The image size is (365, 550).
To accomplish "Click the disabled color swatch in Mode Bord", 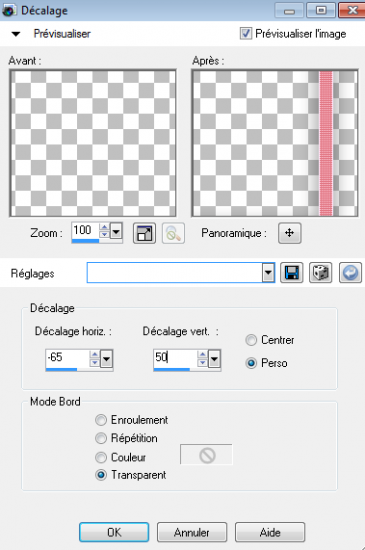I will tap(206, 455).
